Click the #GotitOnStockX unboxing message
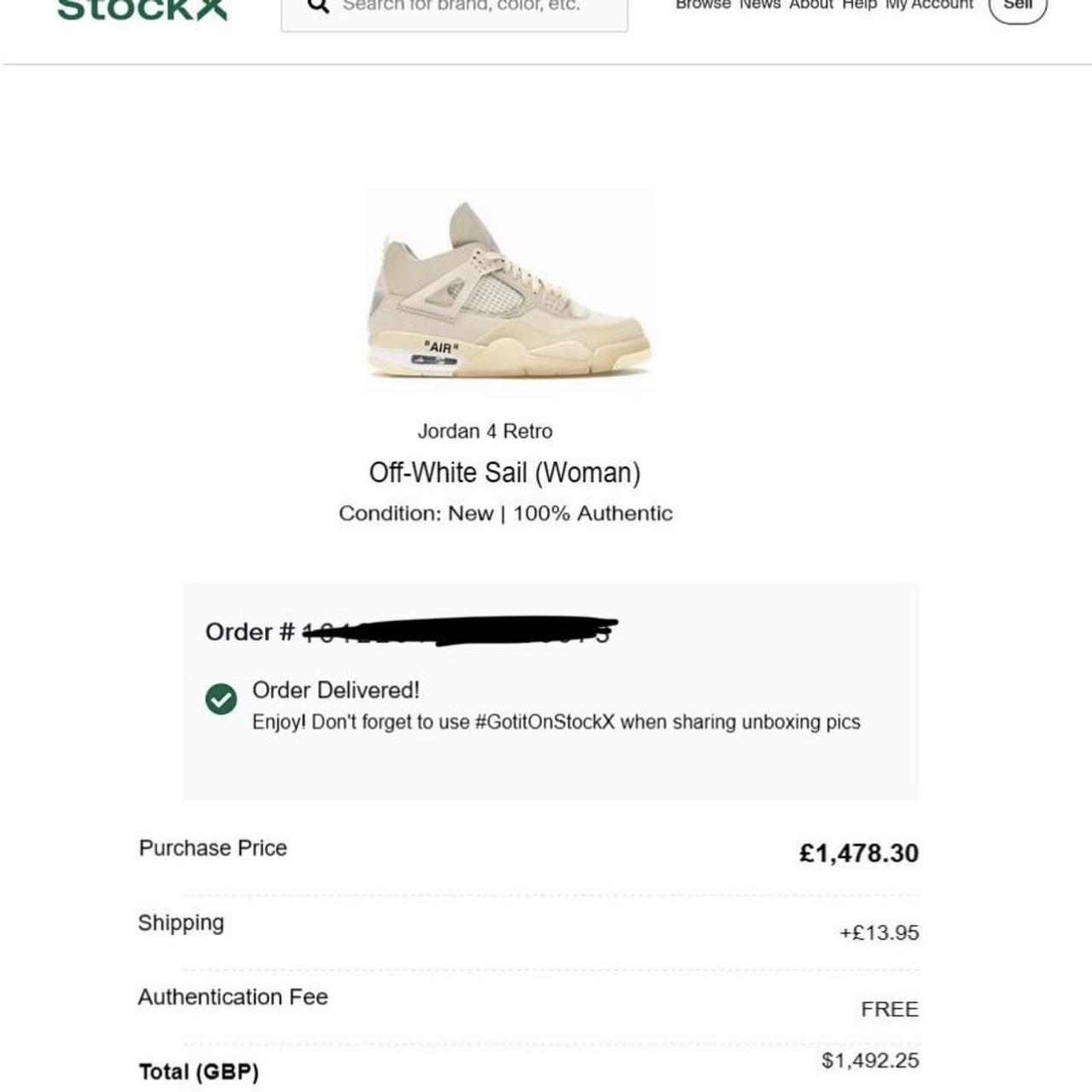The width and height of the screenshot is (1092, 1092). (x=555, y=723)
